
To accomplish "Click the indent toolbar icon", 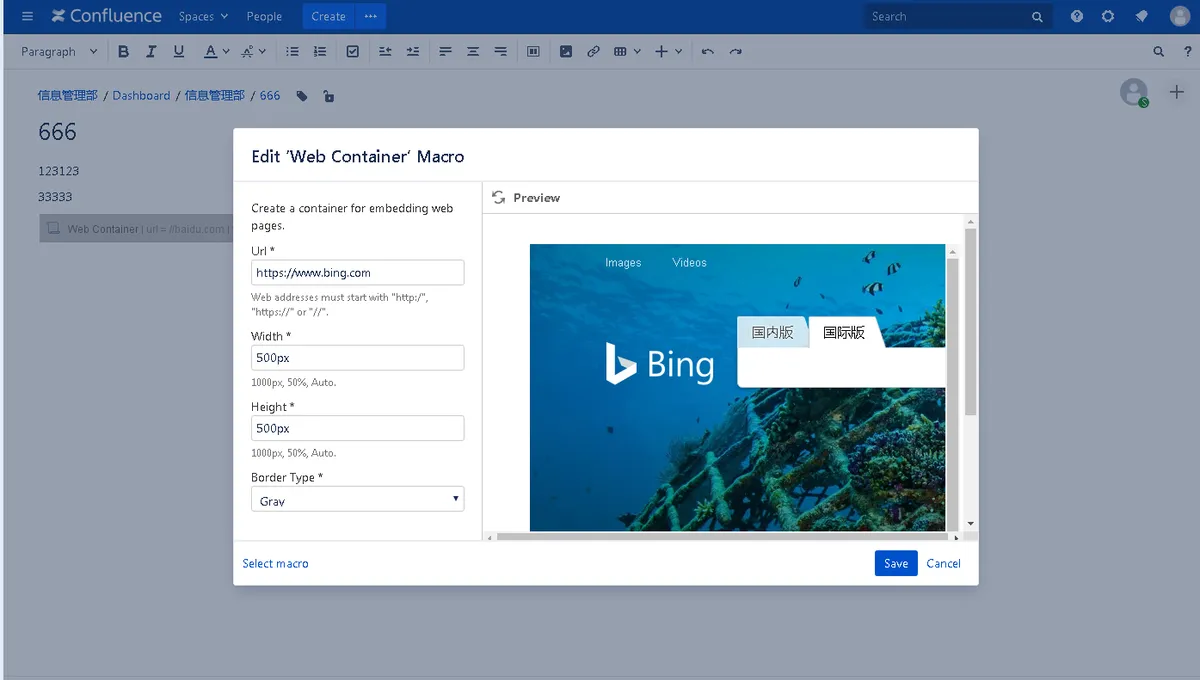I will [412, 51].
